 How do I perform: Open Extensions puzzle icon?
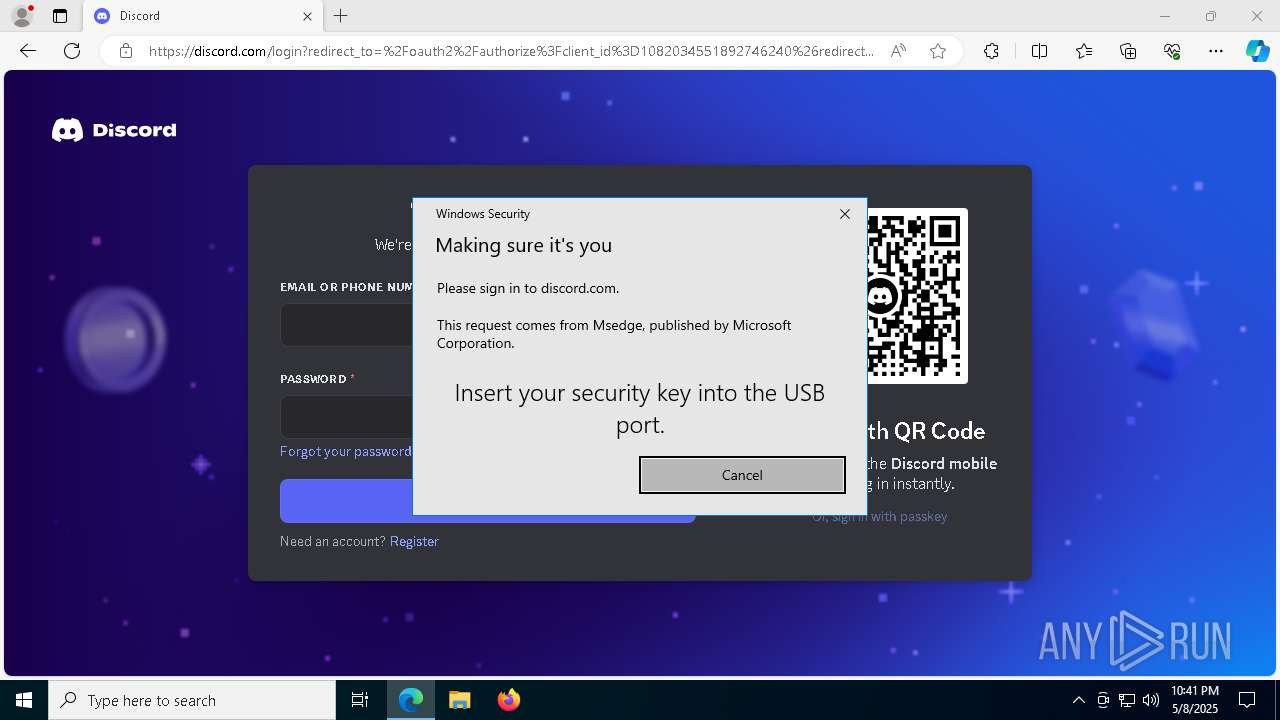tap(991, 51)
